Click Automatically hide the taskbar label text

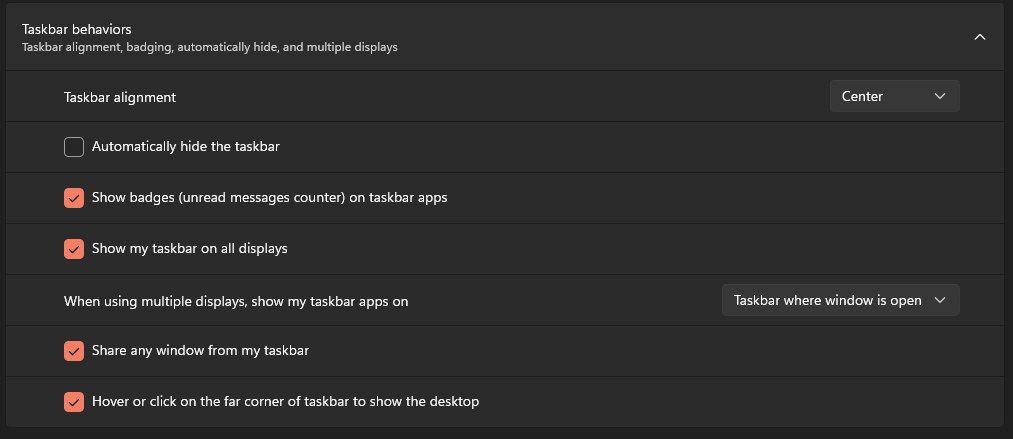[185, 147]
